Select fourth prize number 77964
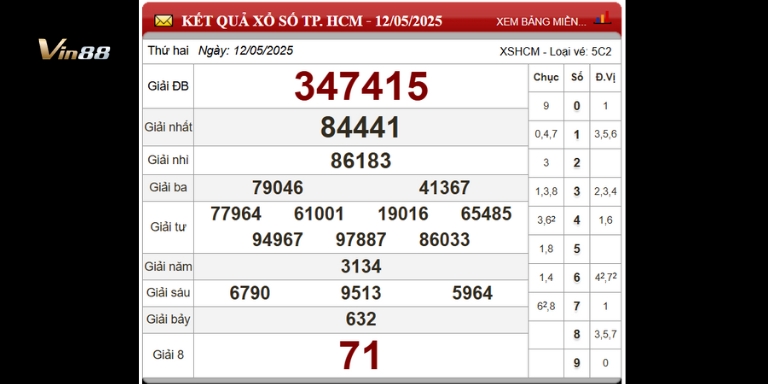This screenshot has width=768, height=384. coord(236,214)
